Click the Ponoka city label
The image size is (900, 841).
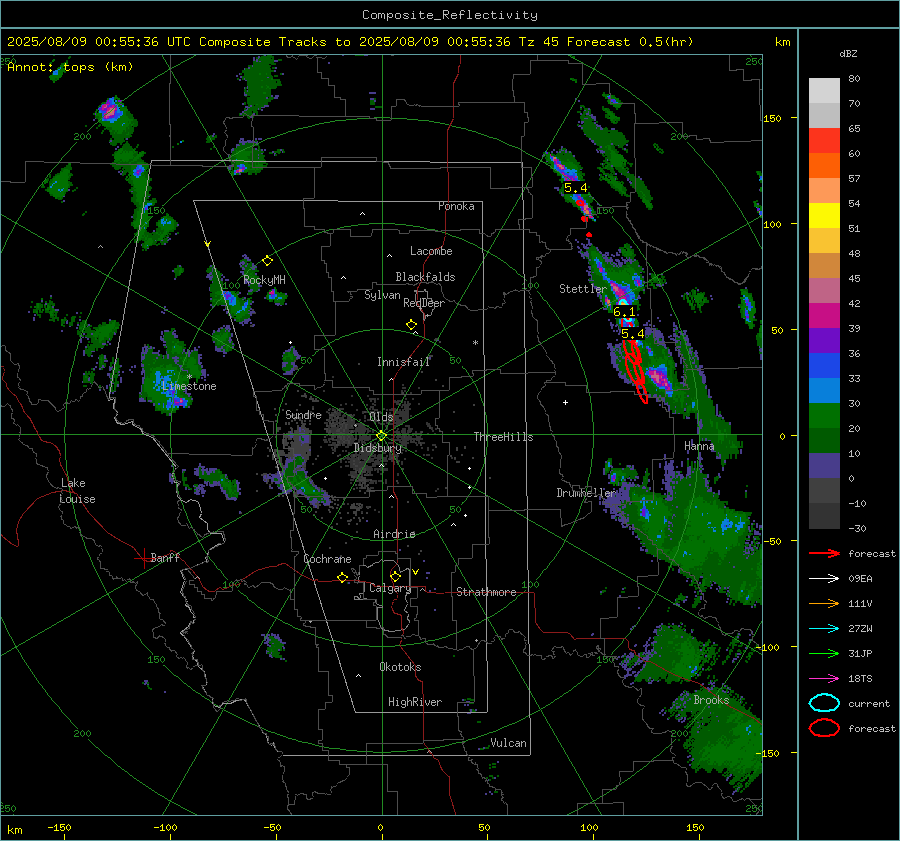(456, 206)
